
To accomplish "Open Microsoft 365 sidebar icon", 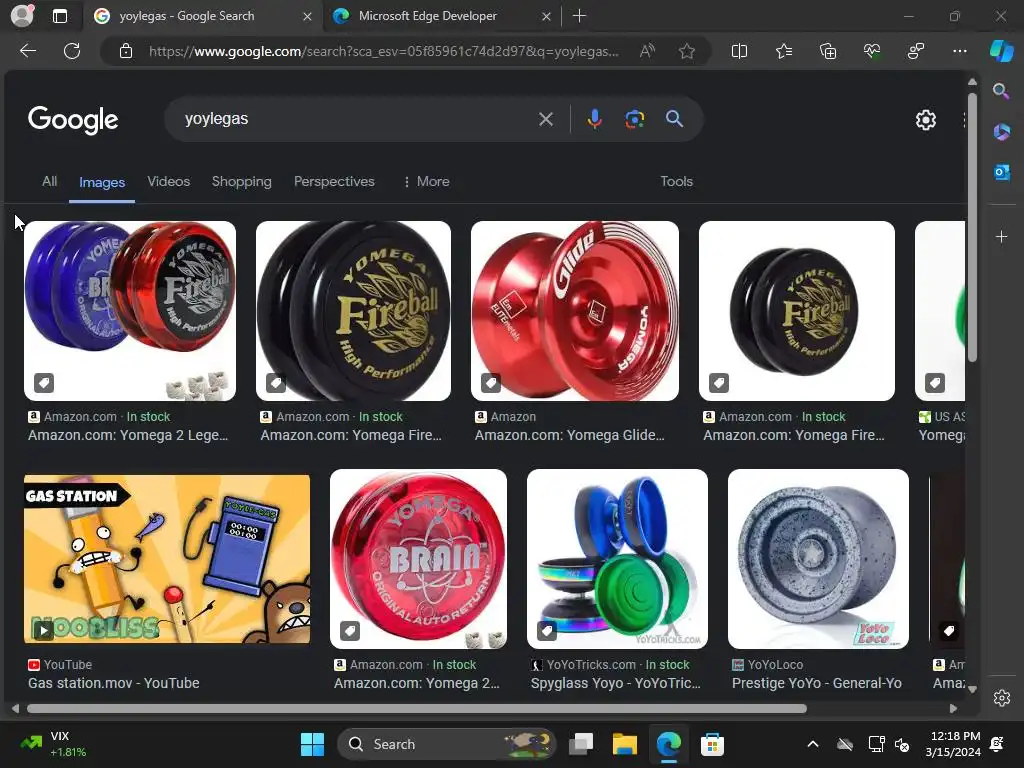I will coord(1001,132).
